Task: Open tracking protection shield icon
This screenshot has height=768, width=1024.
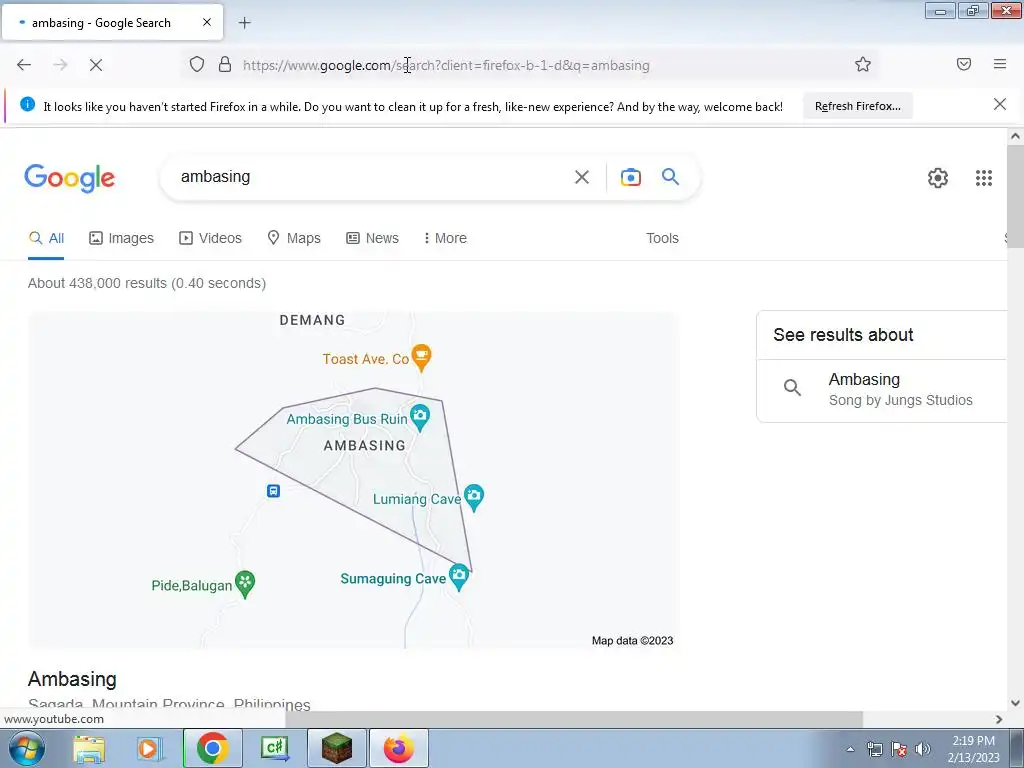Action: point(197,65)
